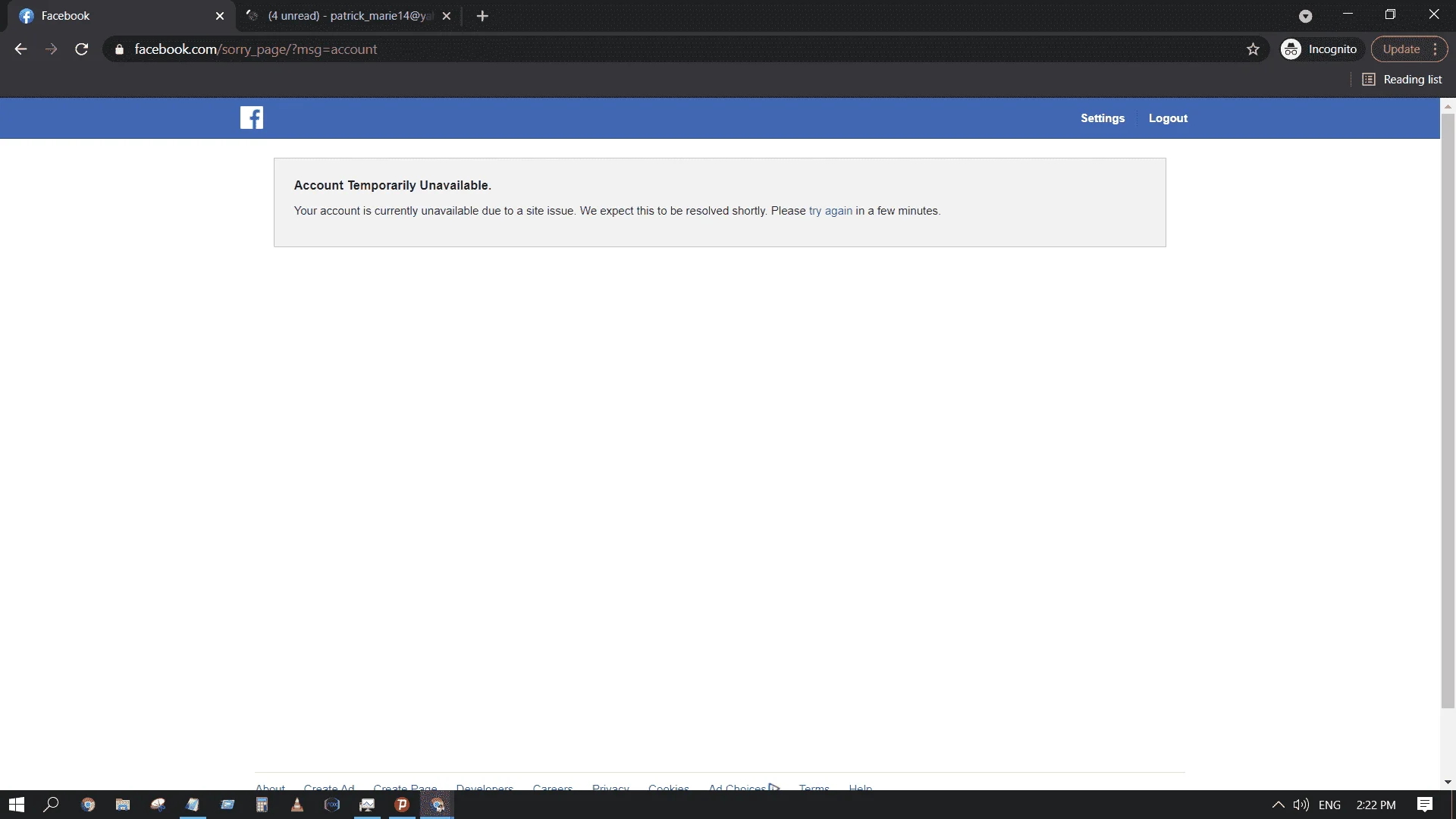Open the Reading list panel
The image size is (1456, 819).
[x=1402, y=80]
